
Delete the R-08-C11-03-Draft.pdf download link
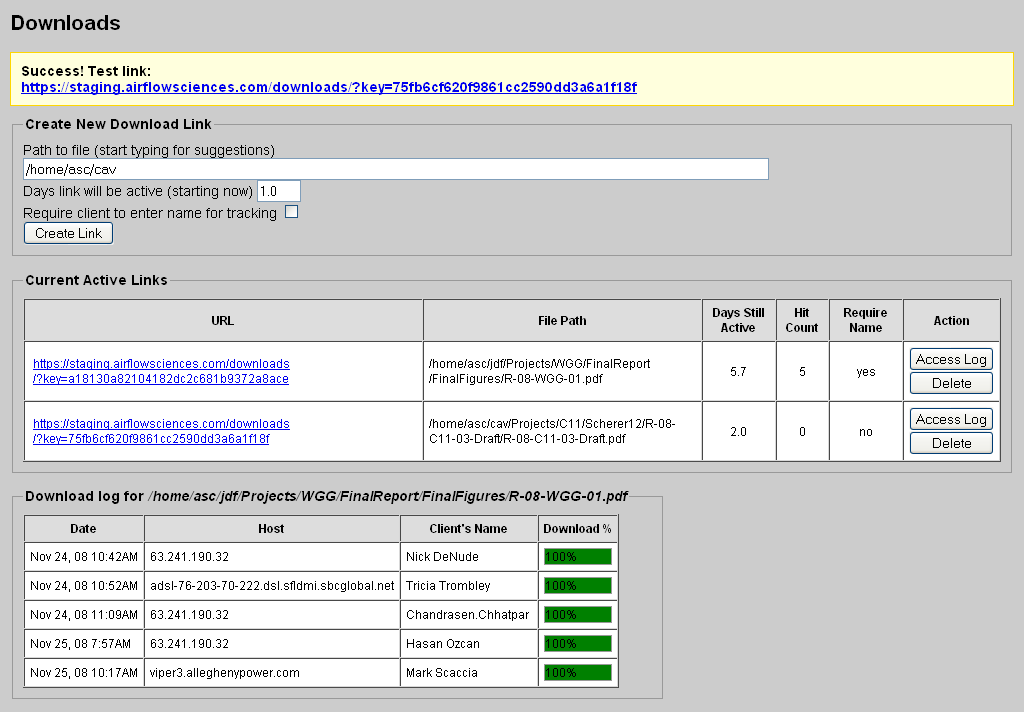[951, 443]
